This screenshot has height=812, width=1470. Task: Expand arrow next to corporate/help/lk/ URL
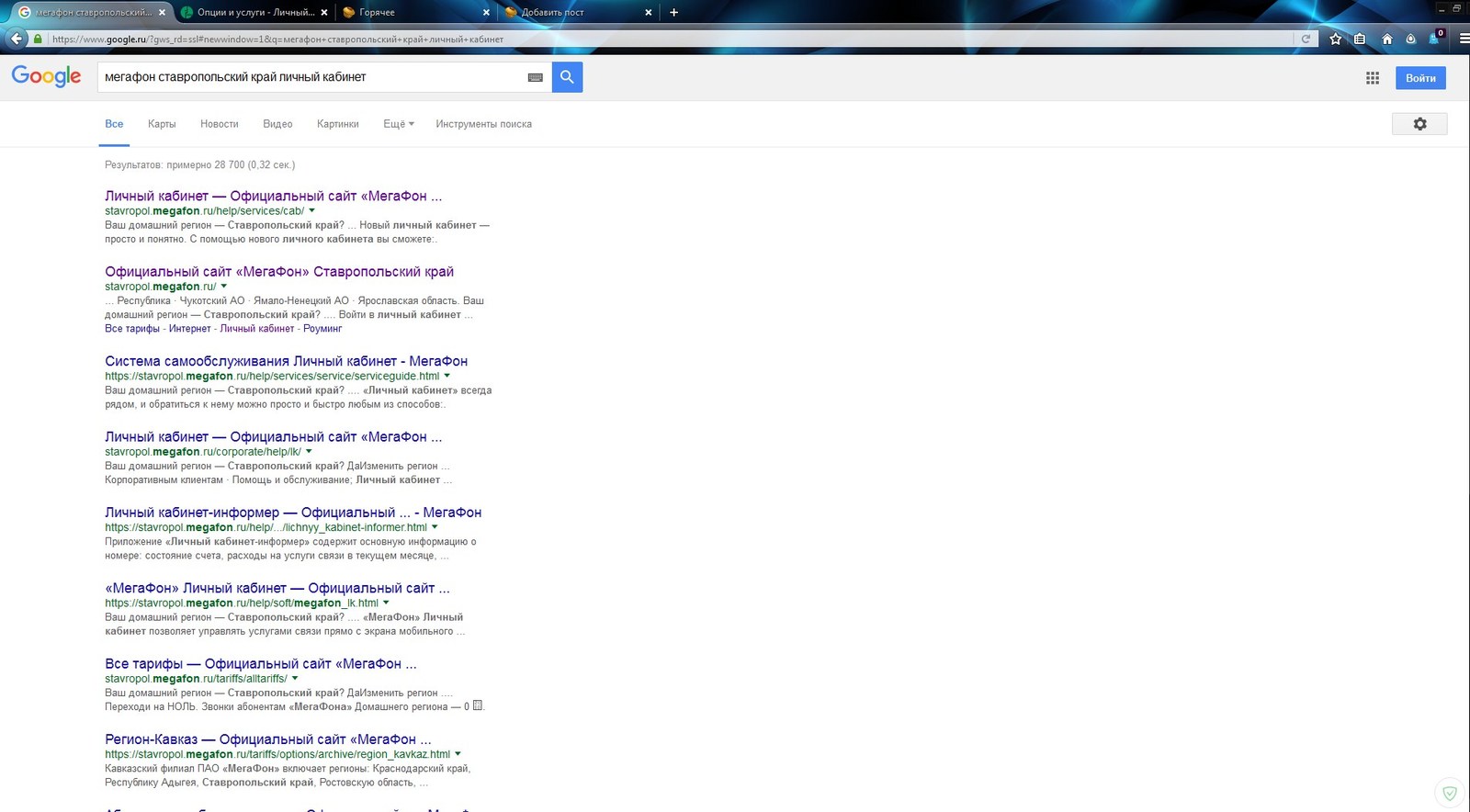click(309, 452)
